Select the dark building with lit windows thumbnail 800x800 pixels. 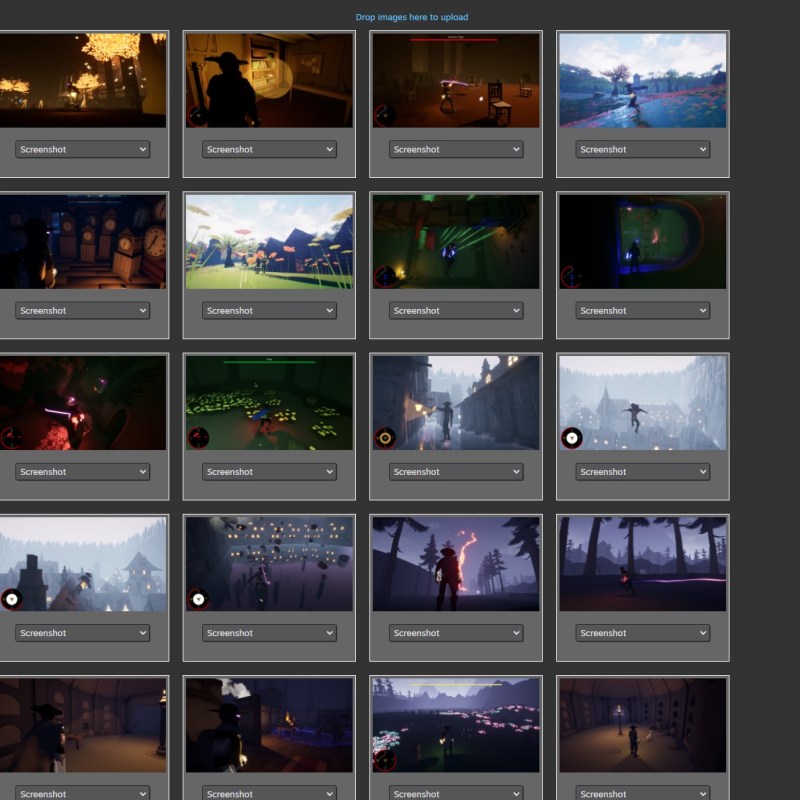click(269, 563)
